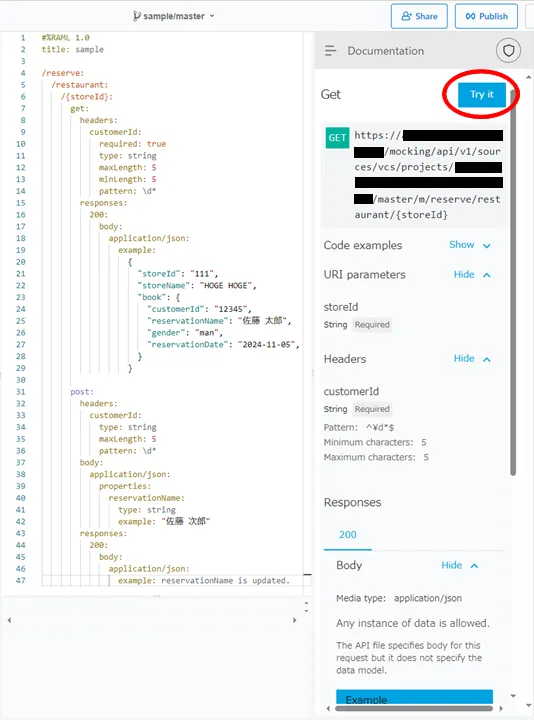The width and height of the screenshot is (534, 720).
Task: Click the editor horizontal scroll left arrow
Action: point(9,620)
